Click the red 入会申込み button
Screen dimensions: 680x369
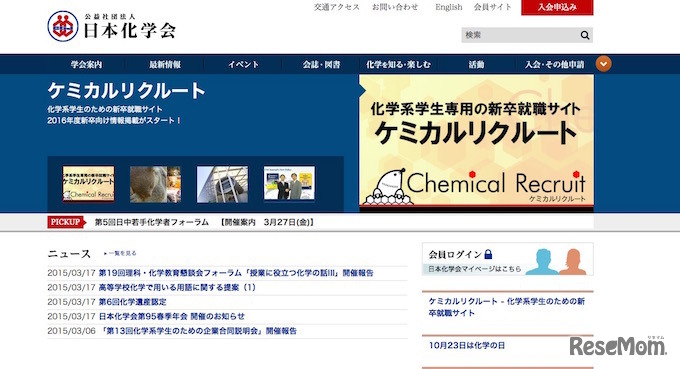click(x=557, y=7)
